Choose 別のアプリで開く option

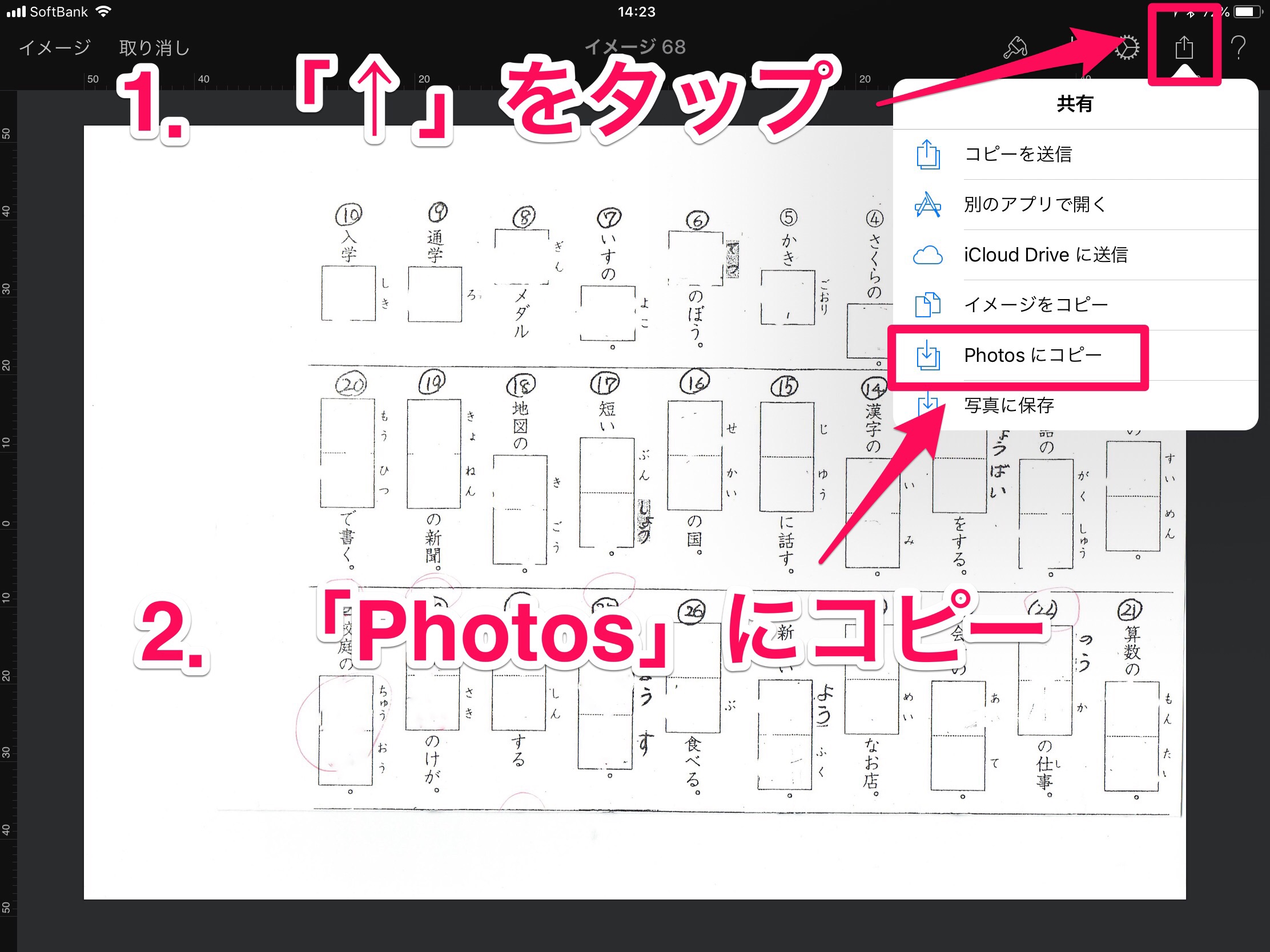[1035, 204]
